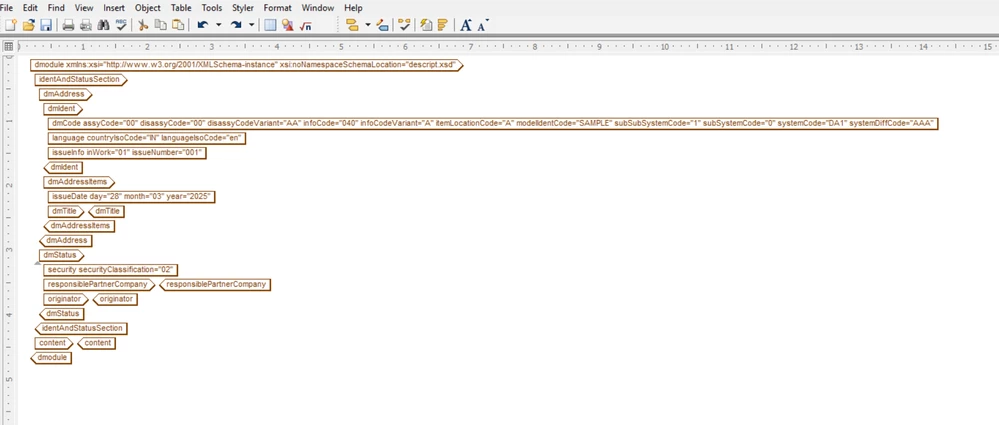Open a file using the folder icon
This screenshot has height=425, width=999.
28,25
